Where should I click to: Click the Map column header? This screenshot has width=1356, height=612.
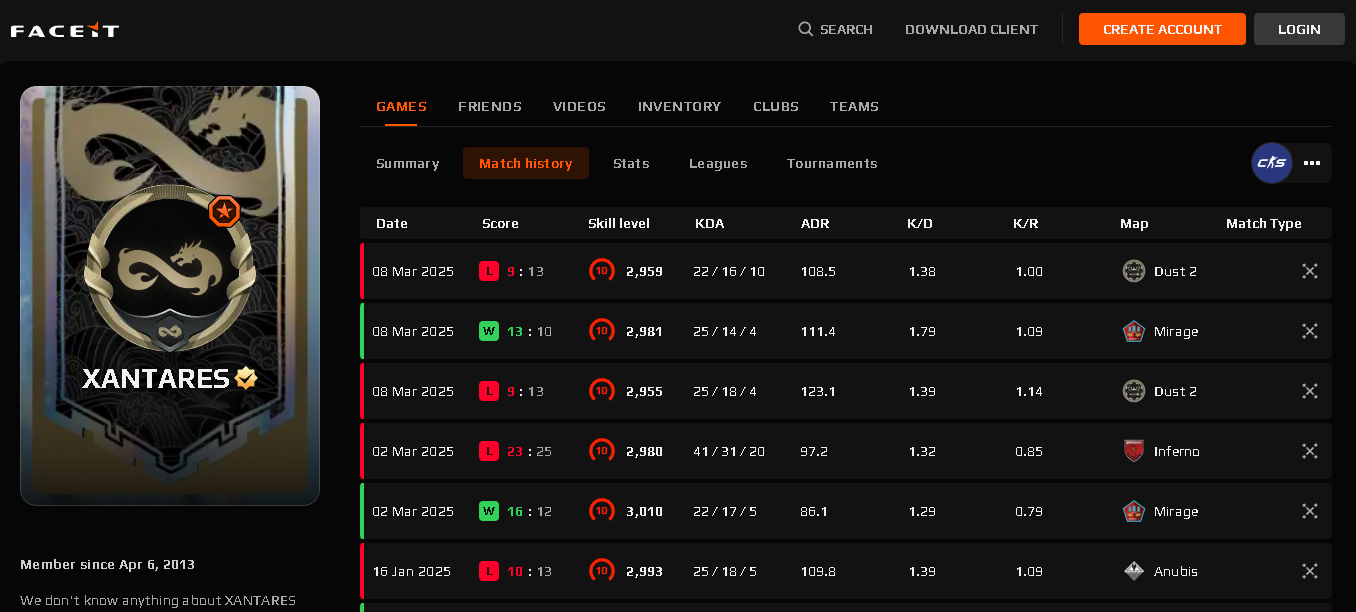[1134, 223]
